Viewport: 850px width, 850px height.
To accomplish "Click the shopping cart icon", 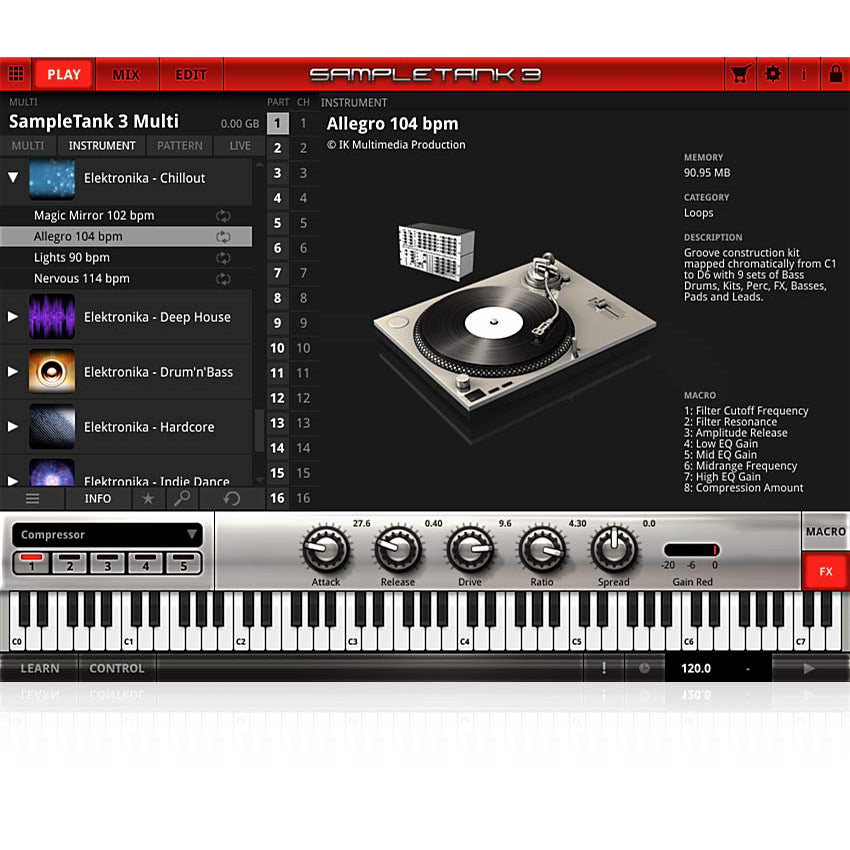I will [740, 73].
